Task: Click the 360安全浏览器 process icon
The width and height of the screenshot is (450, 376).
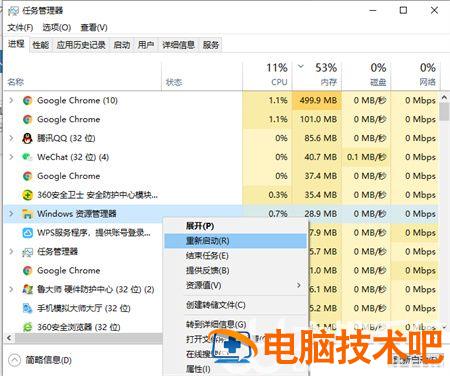Action: pos(27,327)
